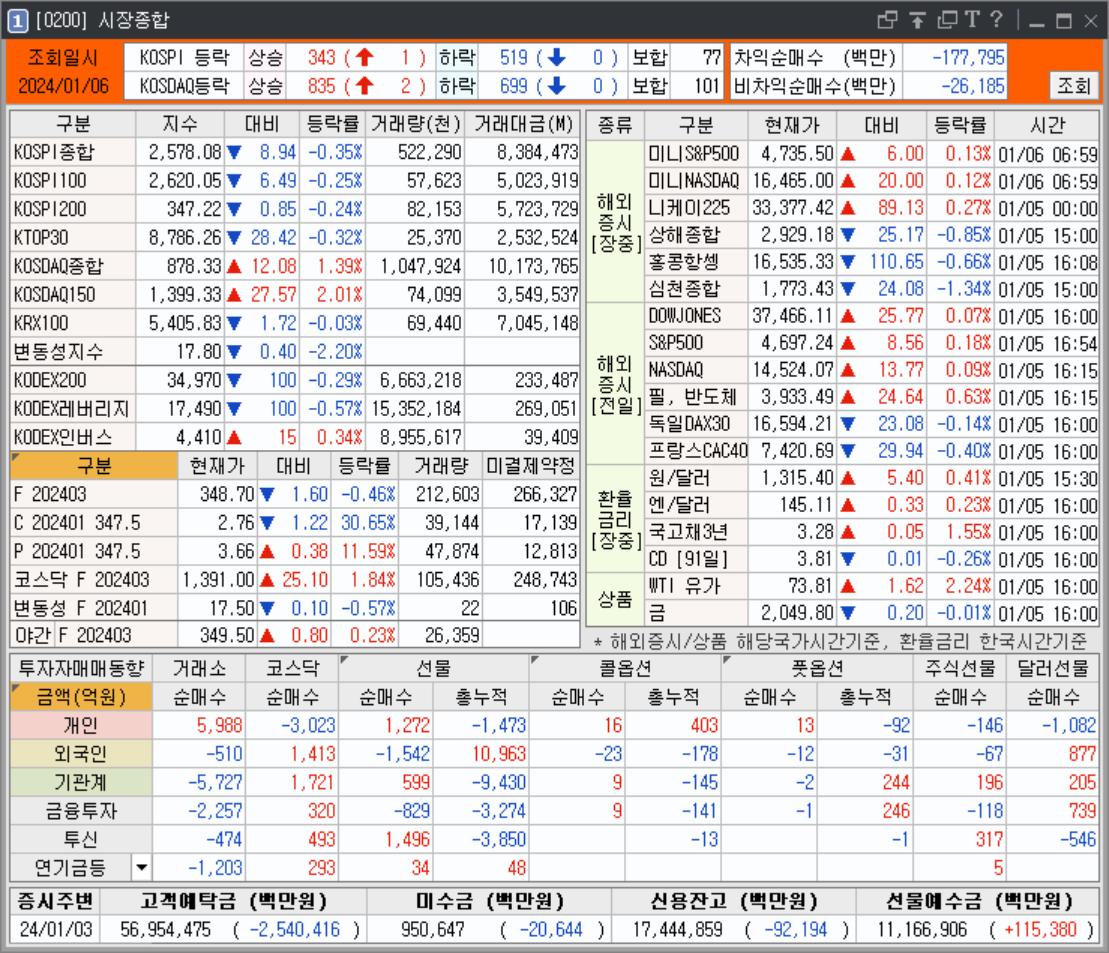1109x953 pixels.
Task: Click the 미결제약정 column header
Action: pos(531,466)
